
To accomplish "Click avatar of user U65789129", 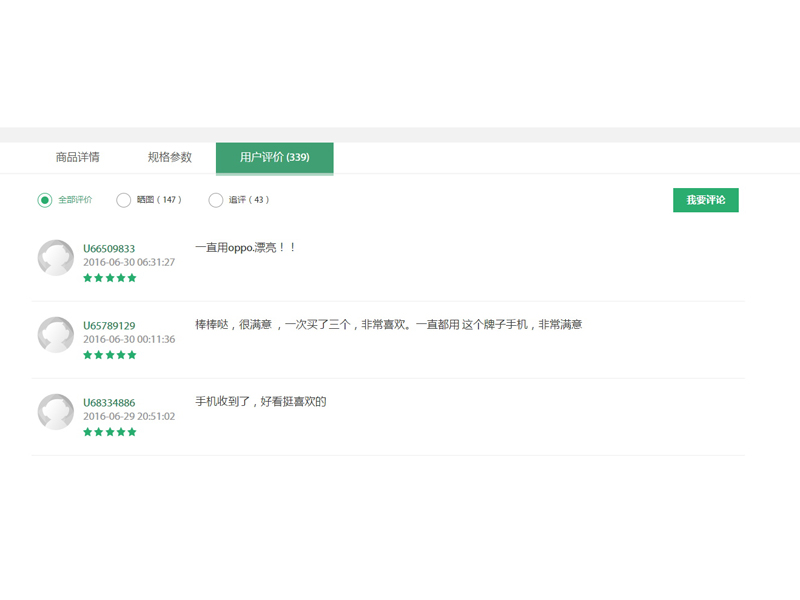I will [x=56, y=335].
